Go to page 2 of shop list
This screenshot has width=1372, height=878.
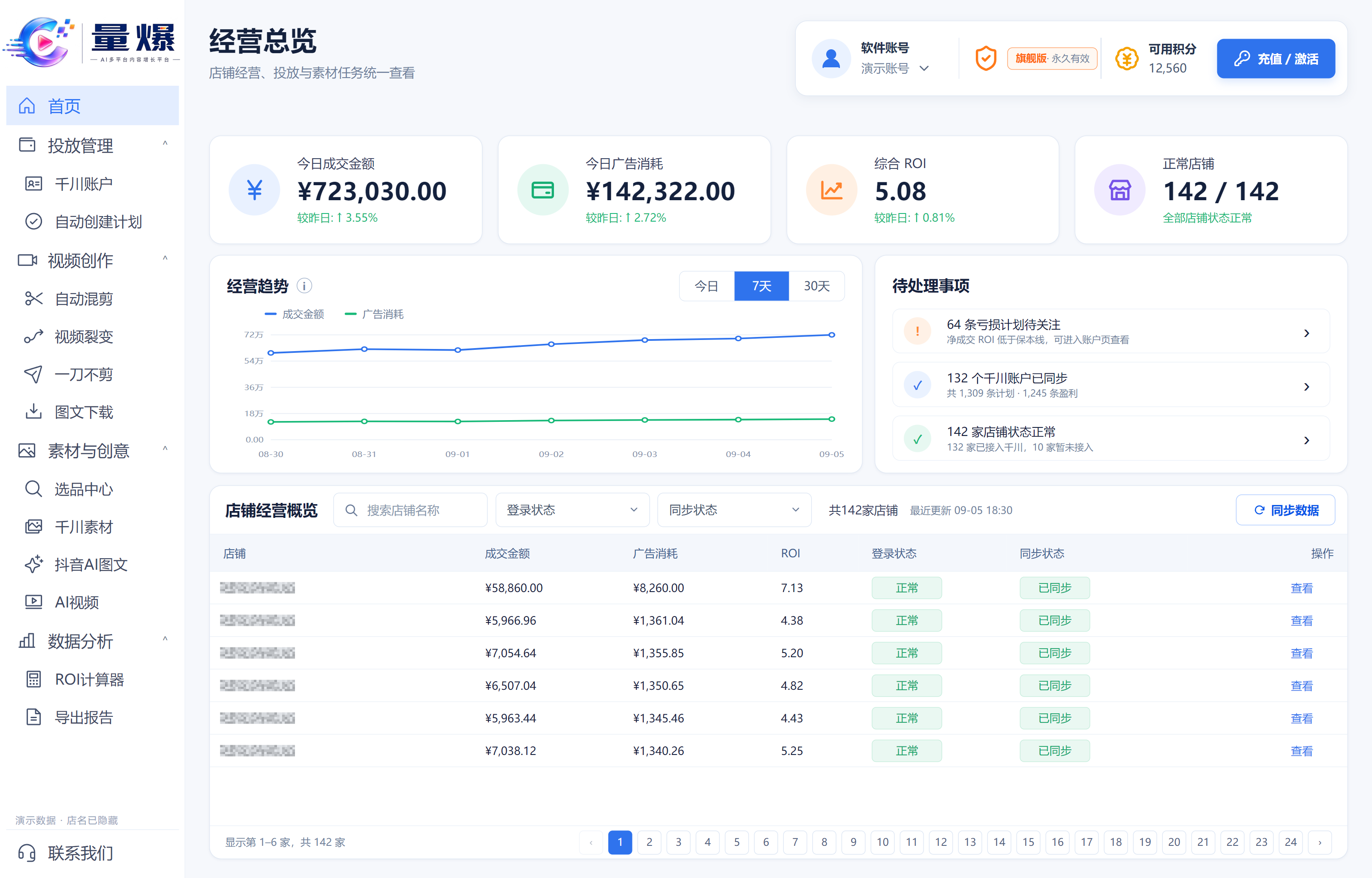(649, 842)
